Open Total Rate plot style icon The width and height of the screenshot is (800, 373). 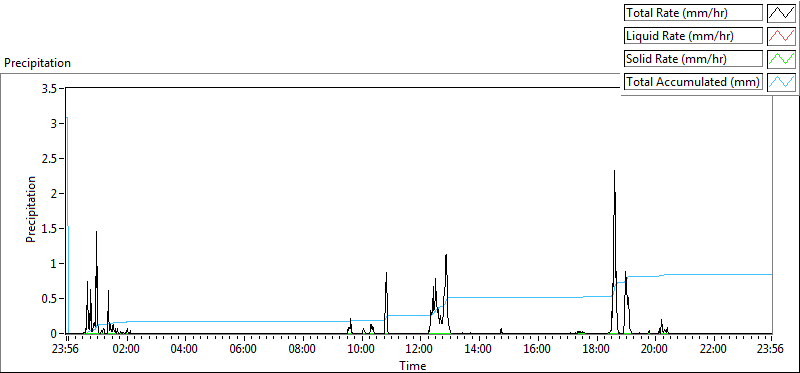pos(781,13)
